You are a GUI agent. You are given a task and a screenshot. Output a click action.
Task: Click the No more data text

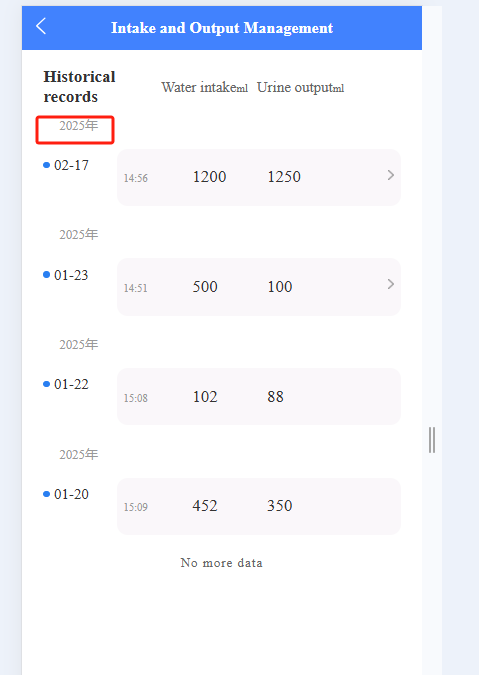tap(222, 563)
